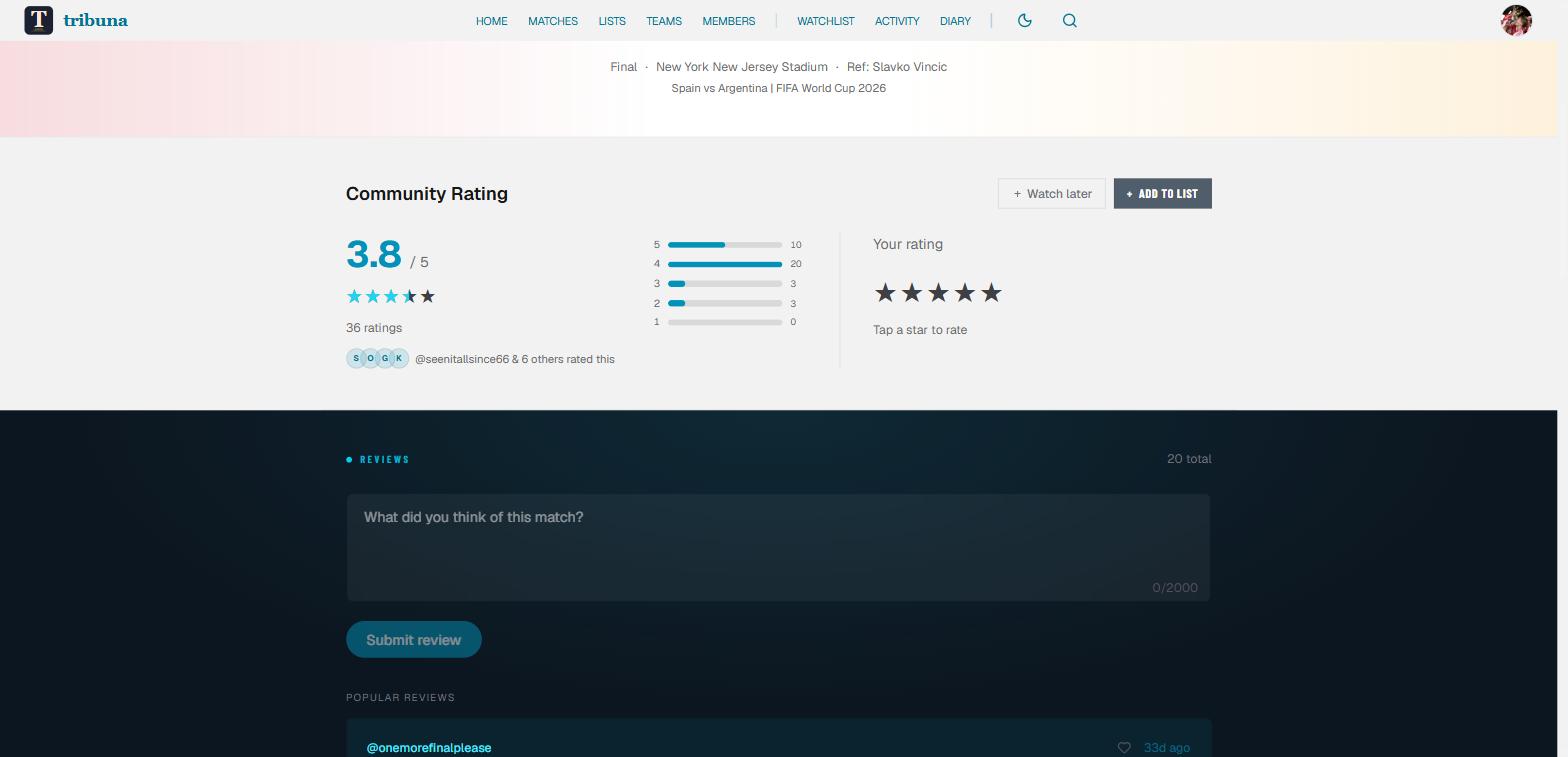This screenshot has width=1568, height=757.
Task: Rate the match one star
Action: [x=885, y=292]
